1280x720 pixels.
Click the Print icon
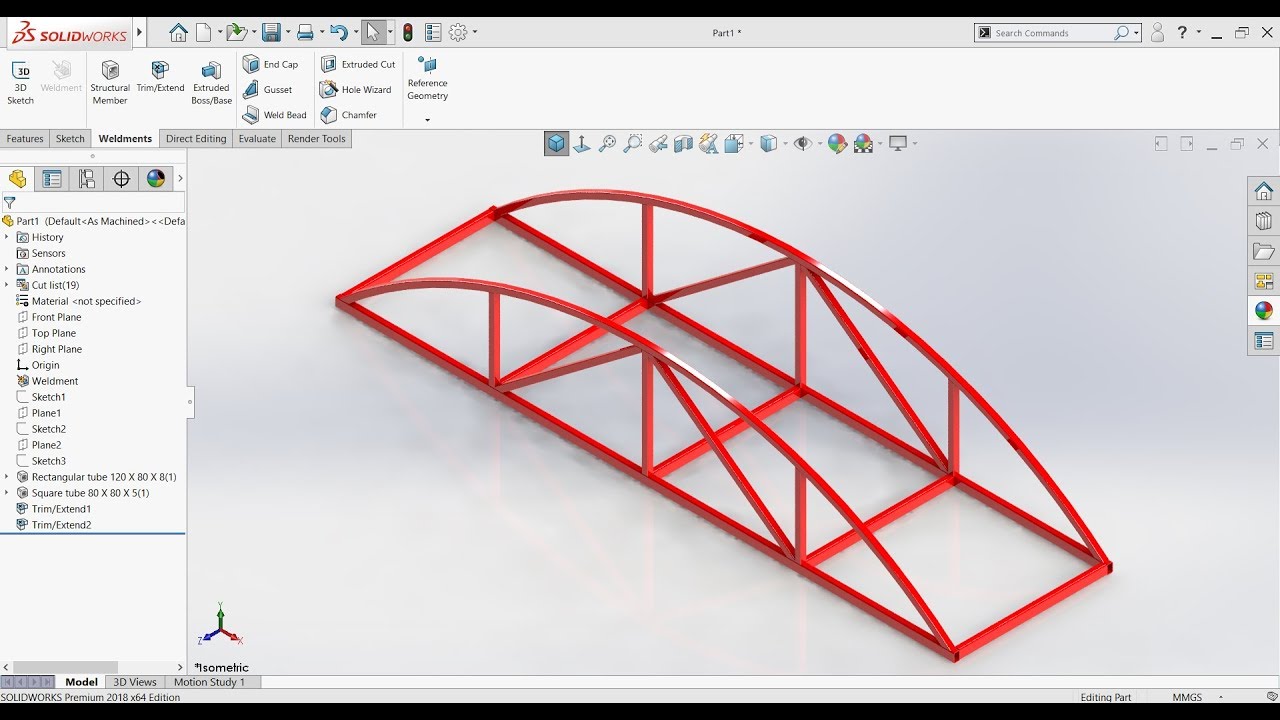tap(305, 33)
